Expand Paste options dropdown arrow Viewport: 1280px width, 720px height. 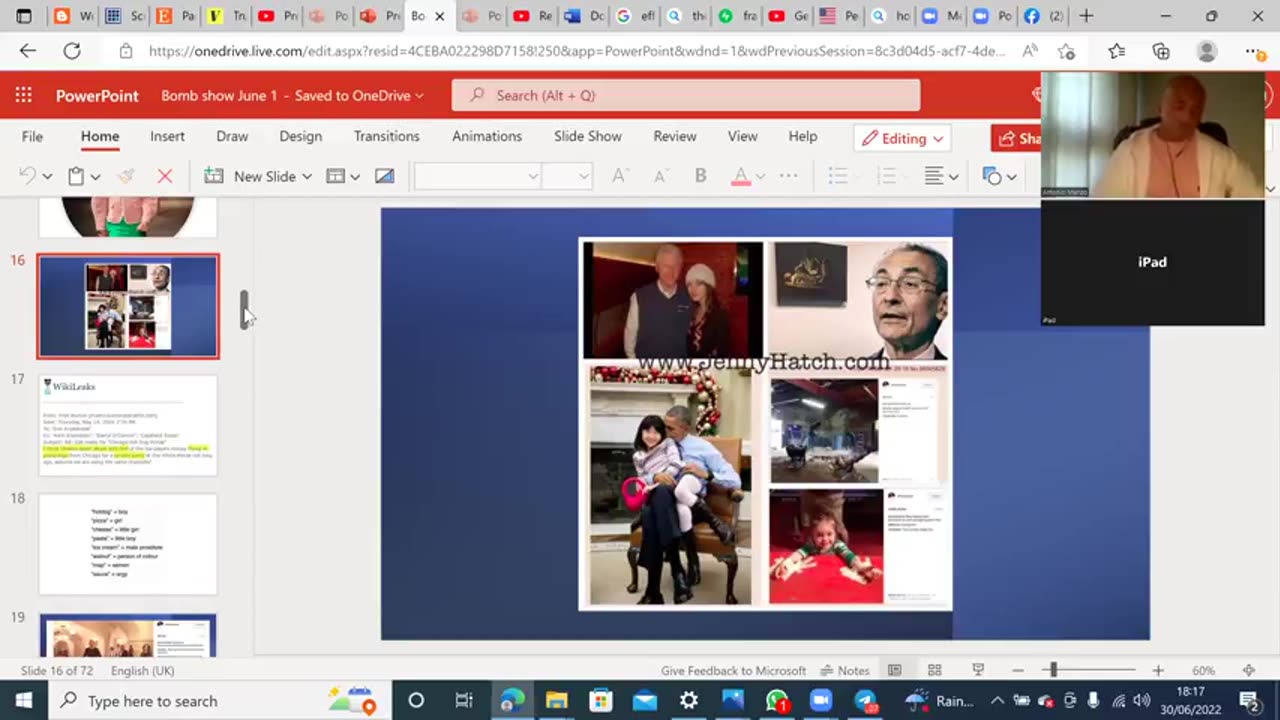pos(95,177)
